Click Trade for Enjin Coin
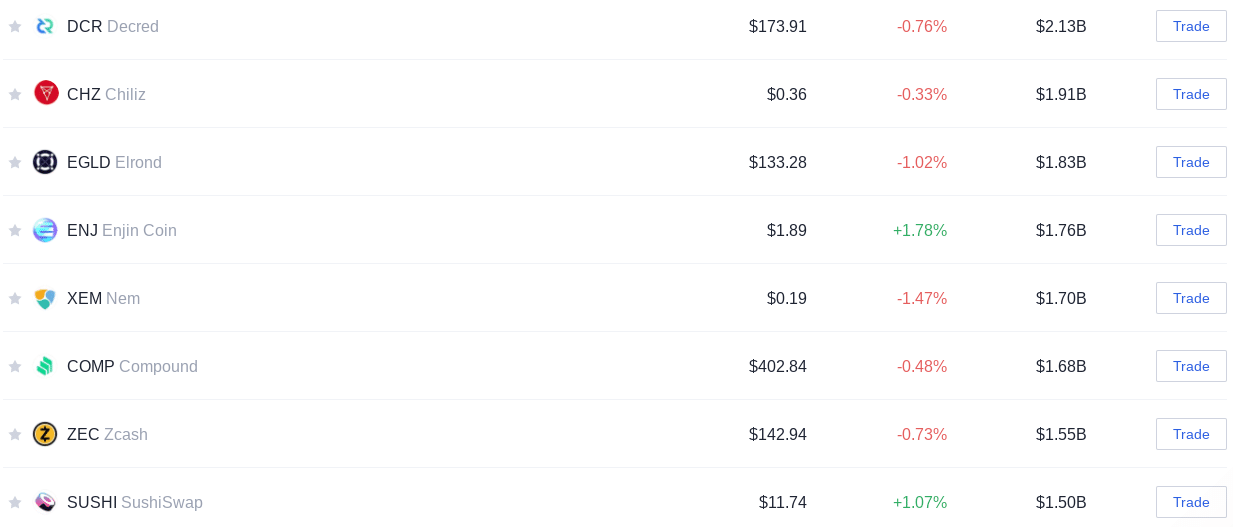 pos(1191,230)
